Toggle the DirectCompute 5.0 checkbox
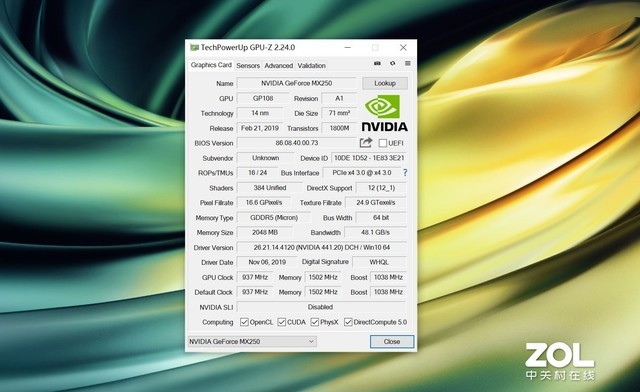Screen dimensions: 640x392 pyautogui.click(x=348, y=322)
